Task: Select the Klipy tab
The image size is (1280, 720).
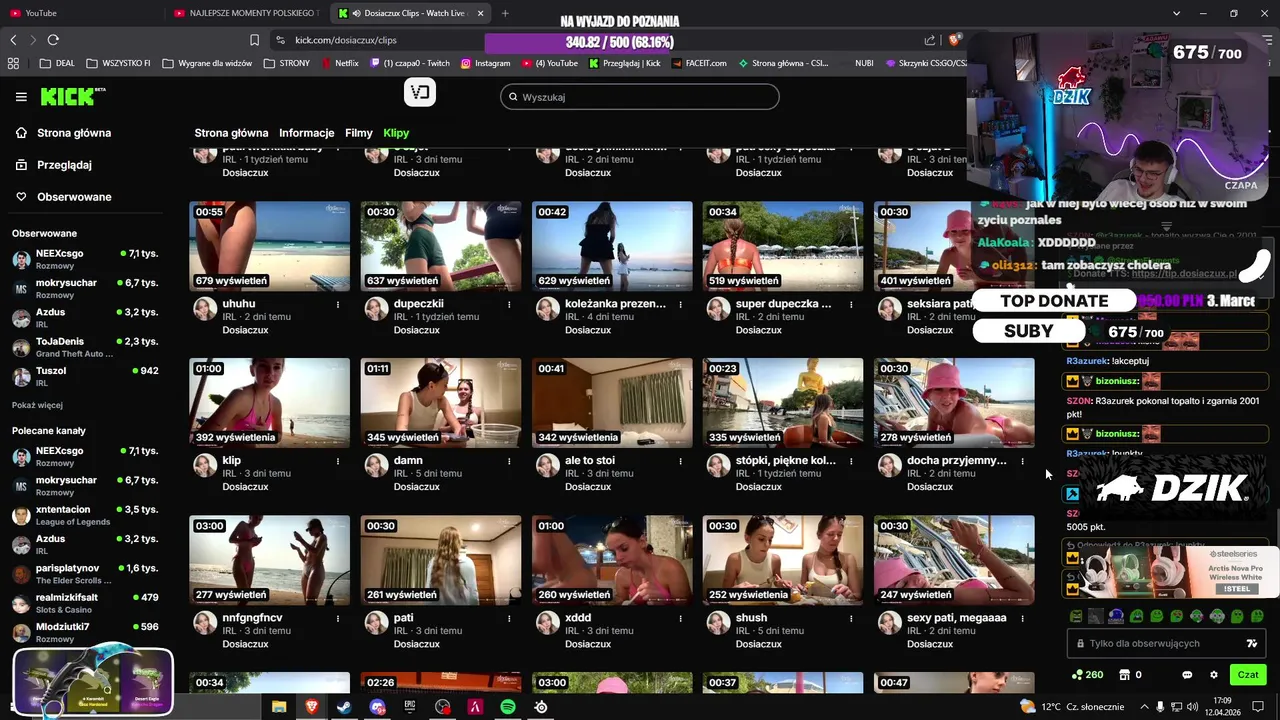Action: [x=396, y=133]
